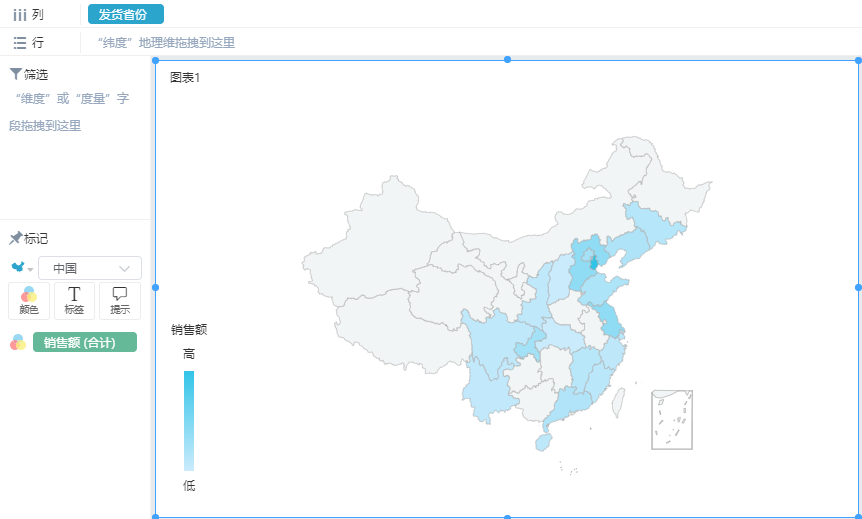Viewport: 862px width, 519px height.
Task: Click the 低 legend label
Action: [x=189, y=485]
